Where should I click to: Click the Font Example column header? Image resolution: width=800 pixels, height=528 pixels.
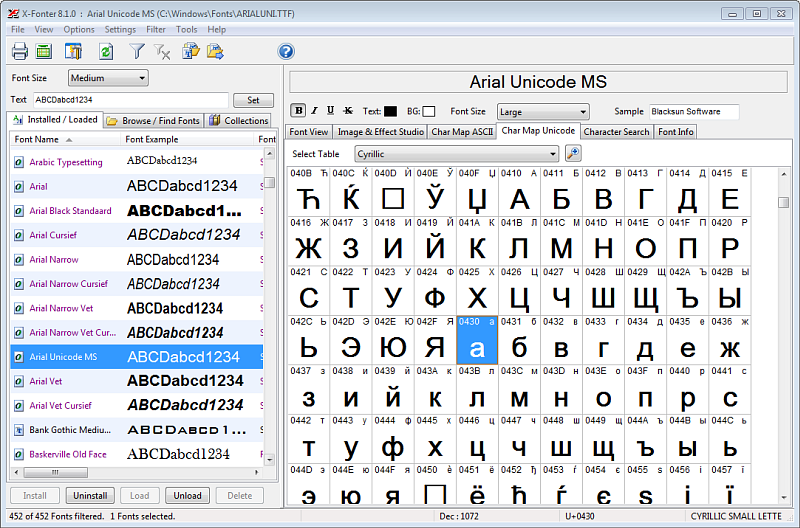pyautogui.click(x=186, y=139)
